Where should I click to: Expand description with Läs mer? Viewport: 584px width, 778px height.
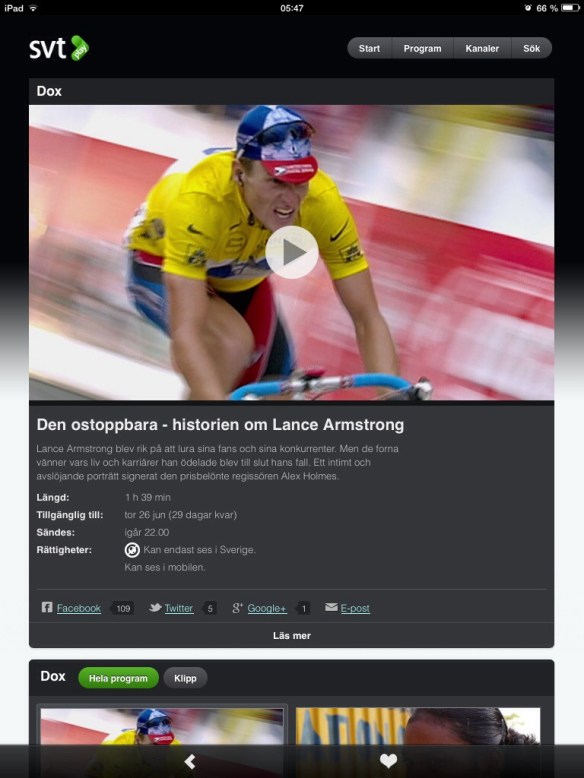click(292, 635)
